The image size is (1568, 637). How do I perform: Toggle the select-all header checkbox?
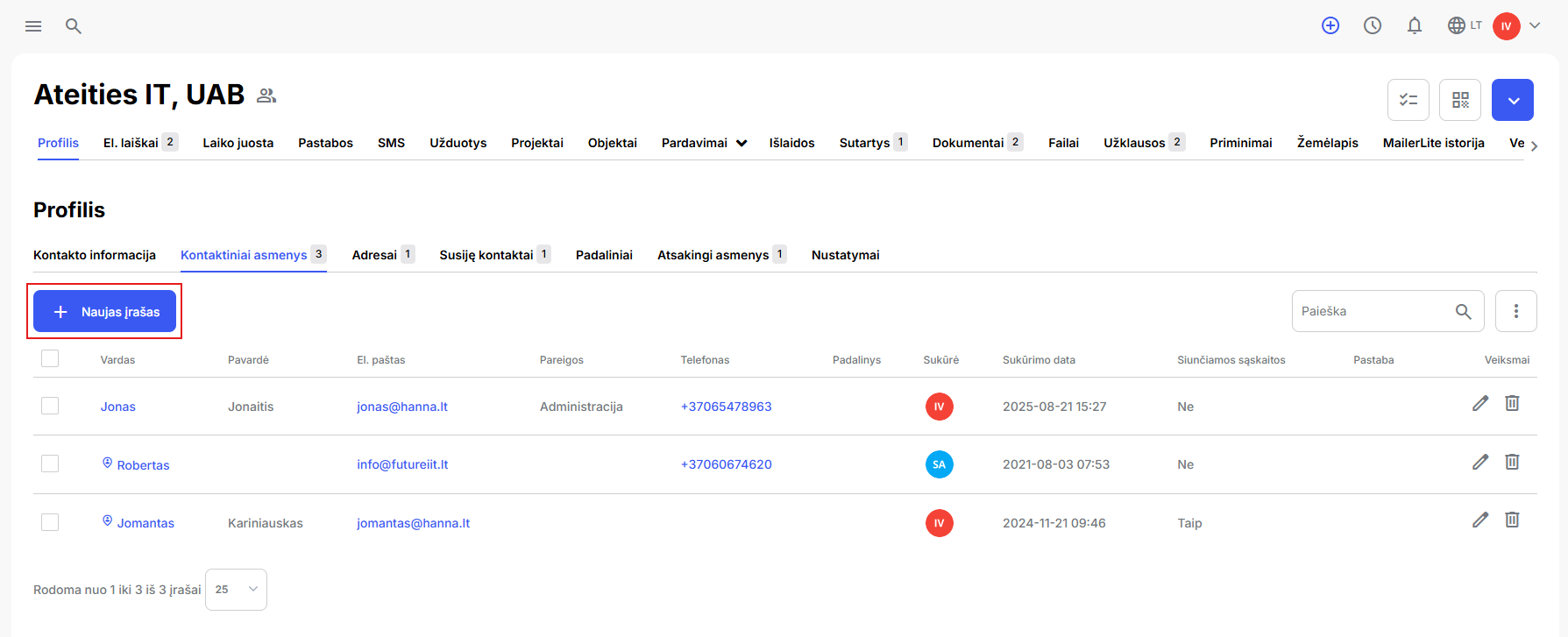(x=50, y=358)
